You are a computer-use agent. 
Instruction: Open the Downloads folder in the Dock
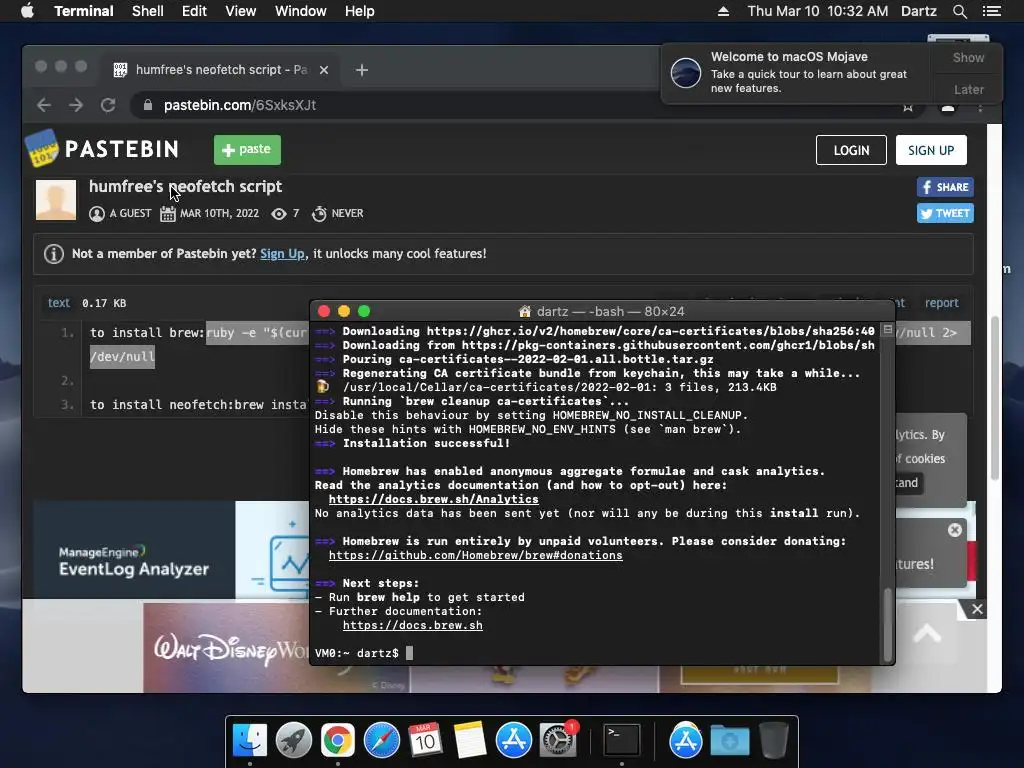pyautogui.click(x=729, y=741)
